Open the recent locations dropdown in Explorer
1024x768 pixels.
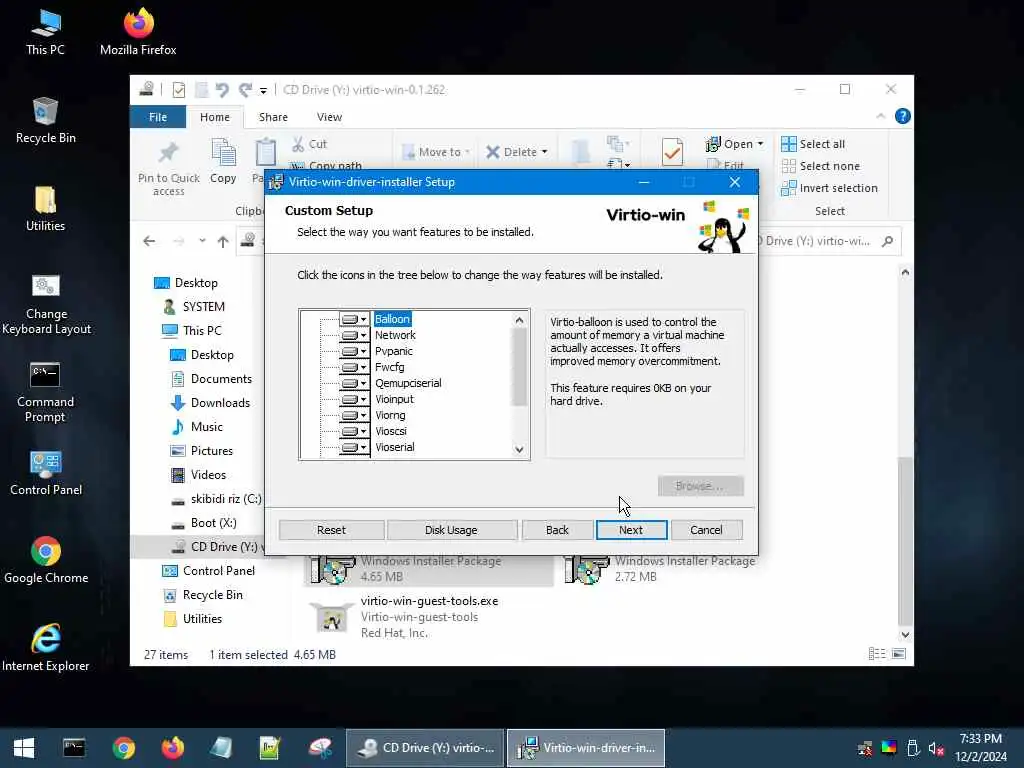[x=202, y=241]
